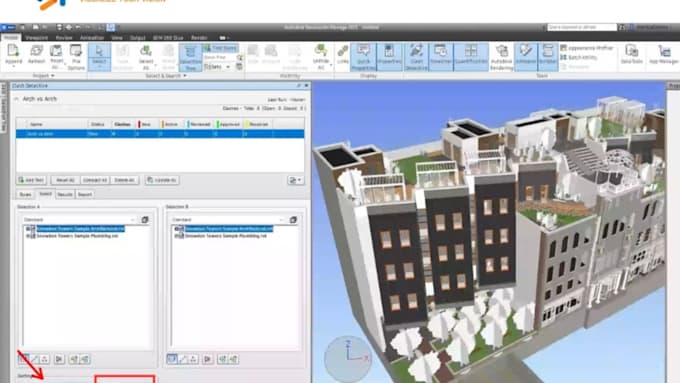680x383 pixels.
Task: Toggle the Animator window
Action: (x=526, y=57)
